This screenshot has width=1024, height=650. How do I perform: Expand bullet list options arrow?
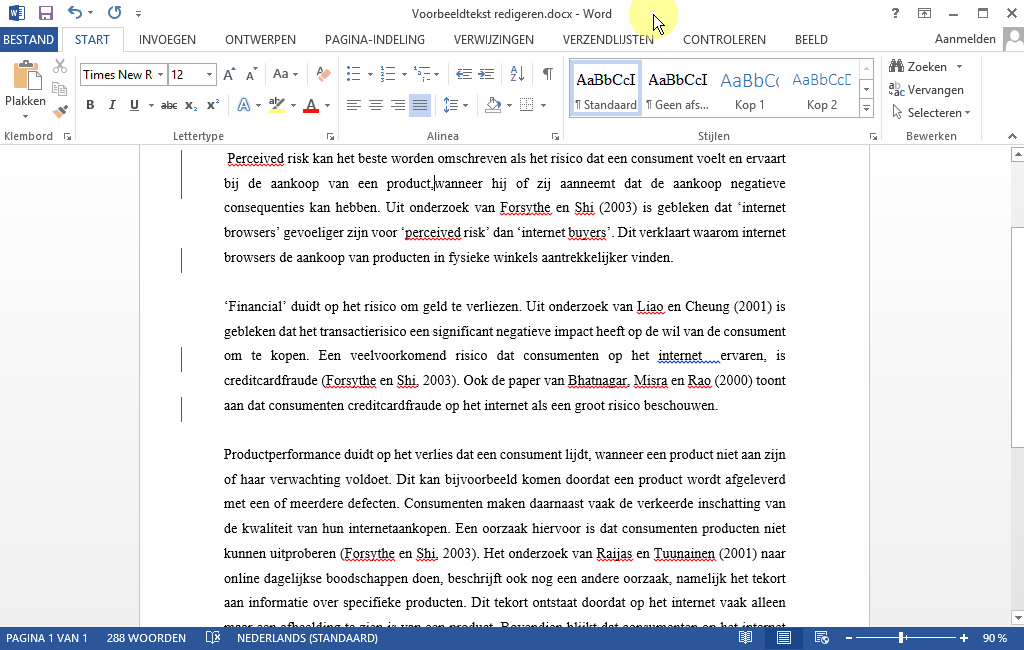click(370, 74)
